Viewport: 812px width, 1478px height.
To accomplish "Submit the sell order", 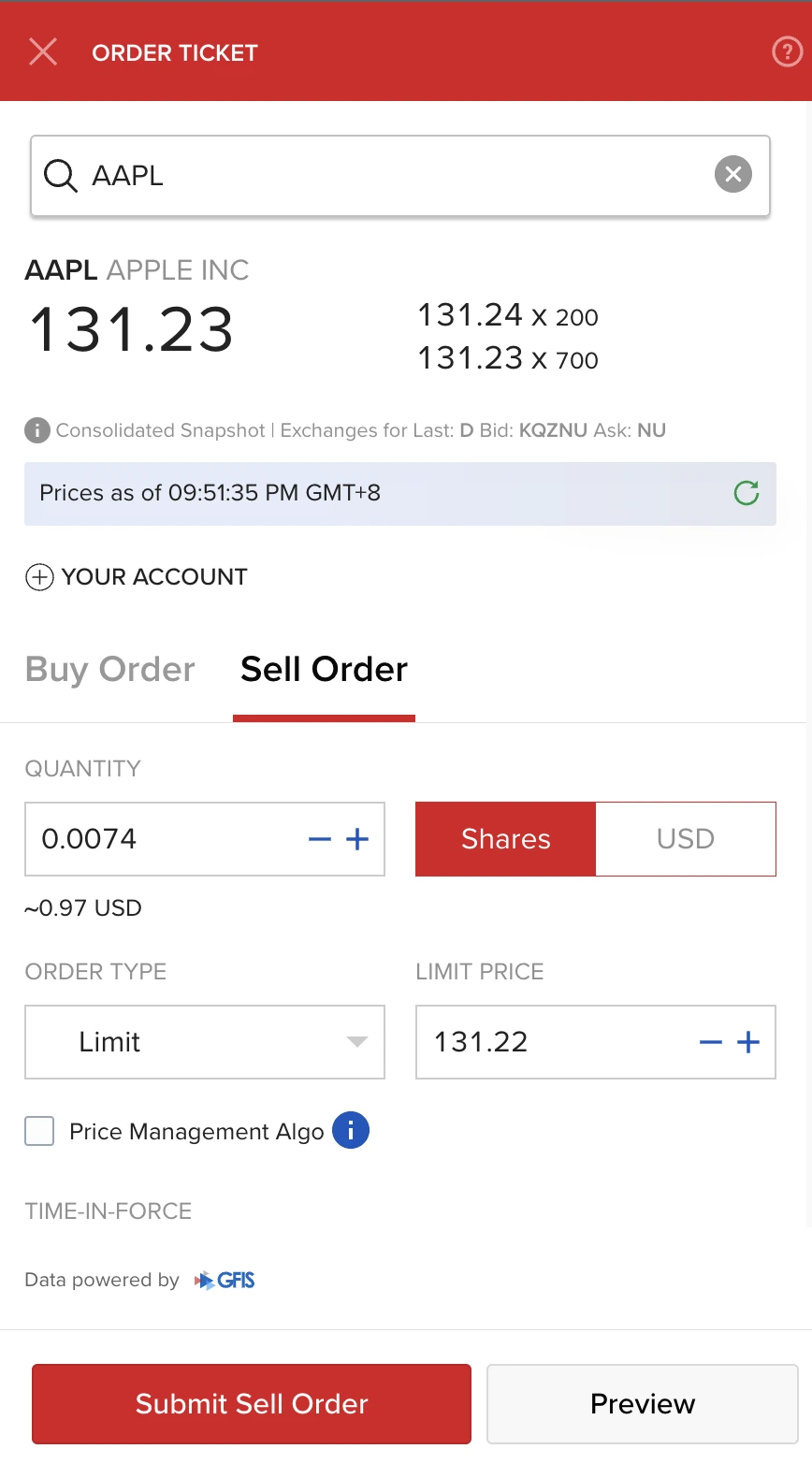I will coord(252,1404).
